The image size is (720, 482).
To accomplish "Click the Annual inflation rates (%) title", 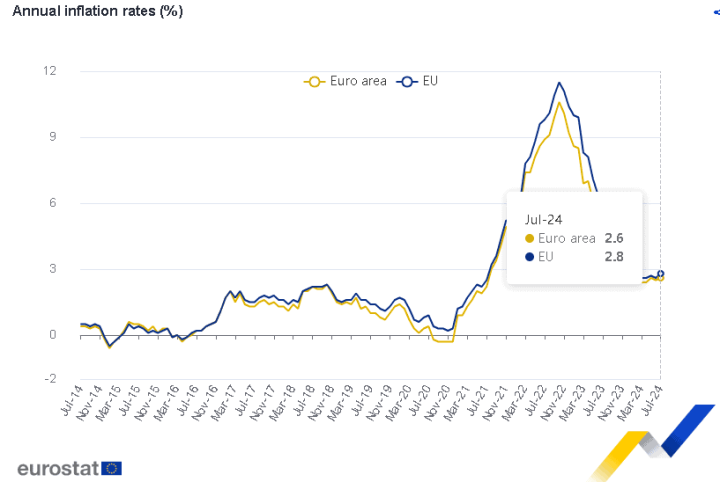I will tap(98, 11).
